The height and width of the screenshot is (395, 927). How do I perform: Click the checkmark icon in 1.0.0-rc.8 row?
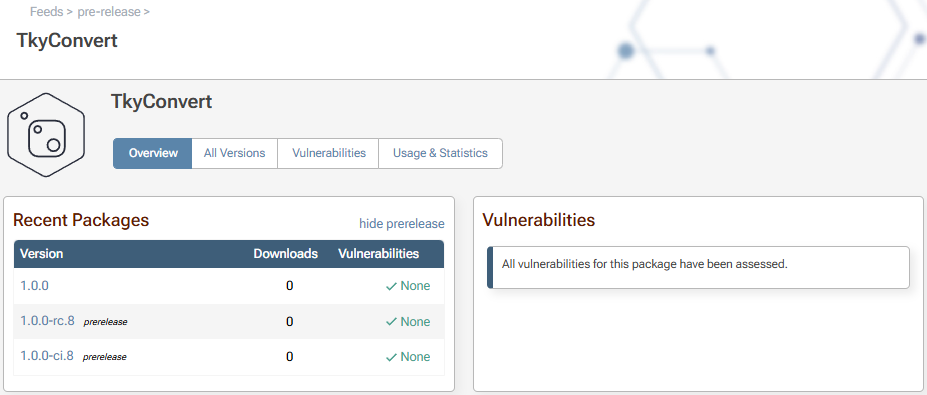[391, 322]
